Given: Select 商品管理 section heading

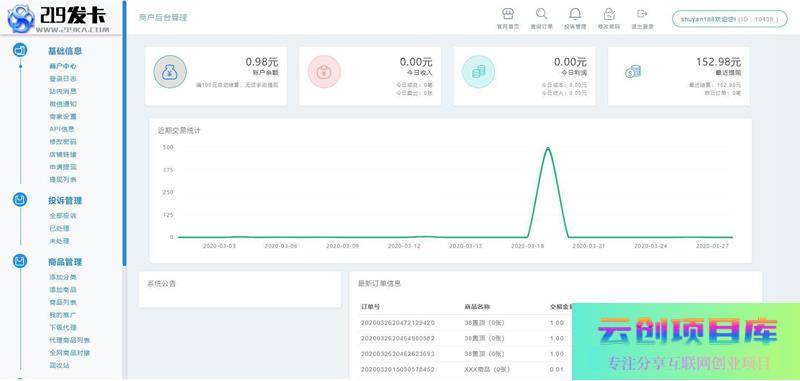Looking at the screenshot, I should click(x=65, y=262).
